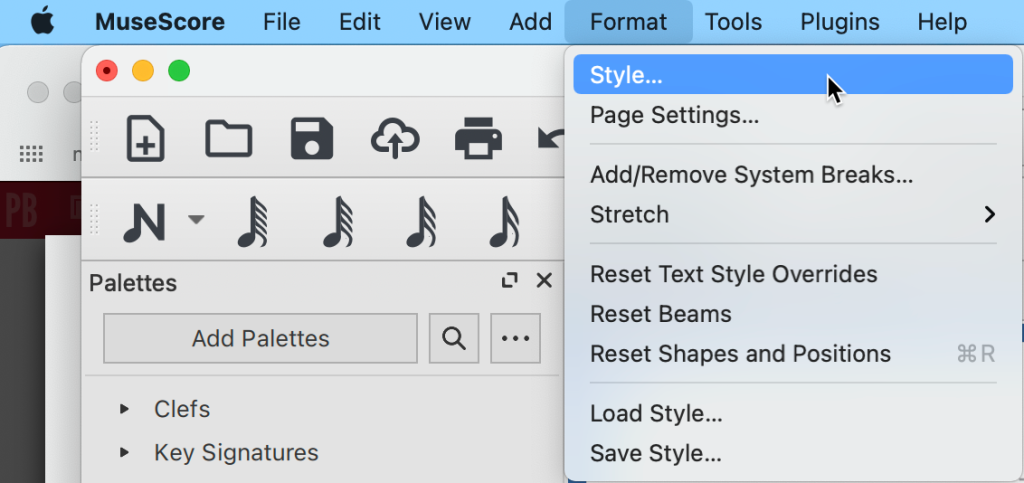Toggle note input mode N icon
Screen dimensions: 1024x483
(x=144, y=223)
